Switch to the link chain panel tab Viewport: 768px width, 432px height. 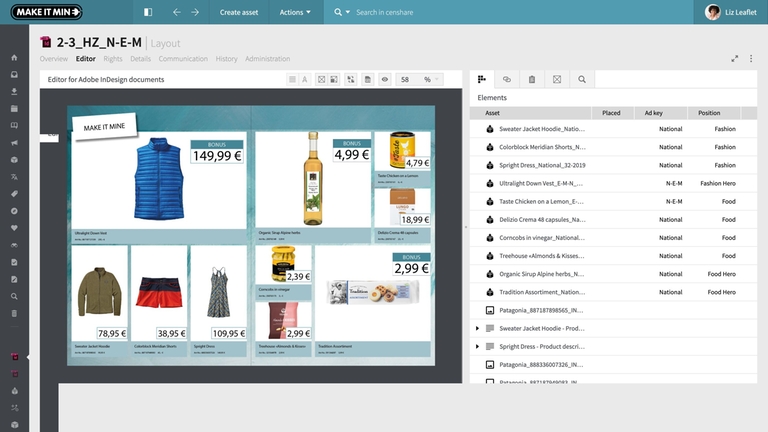[507, 79]
